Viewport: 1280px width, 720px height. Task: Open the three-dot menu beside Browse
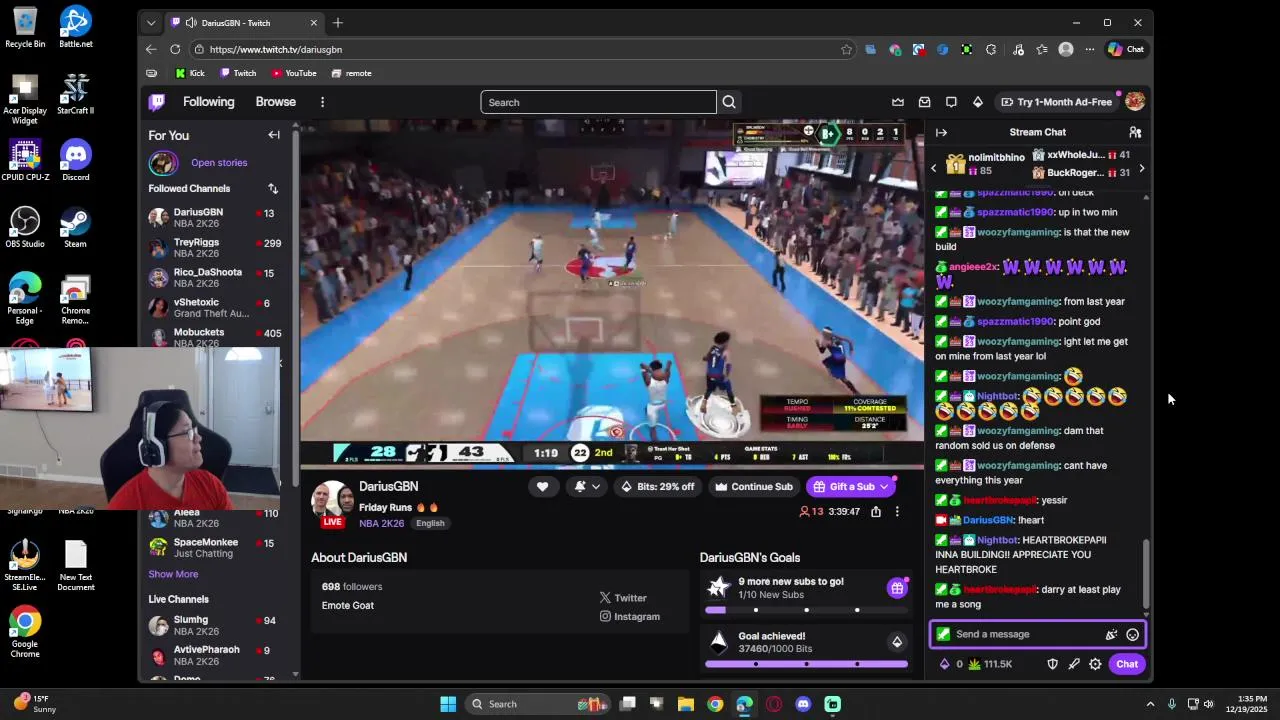322,102
